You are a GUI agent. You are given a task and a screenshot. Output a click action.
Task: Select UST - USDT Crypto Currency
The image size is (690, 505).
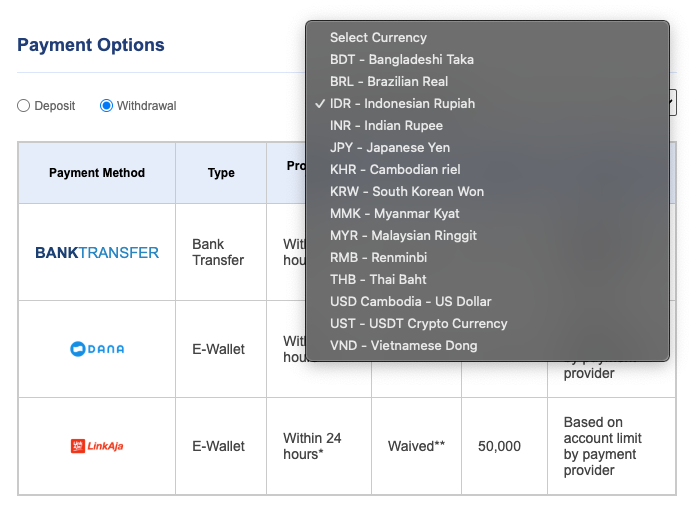(x=418, y=324)
